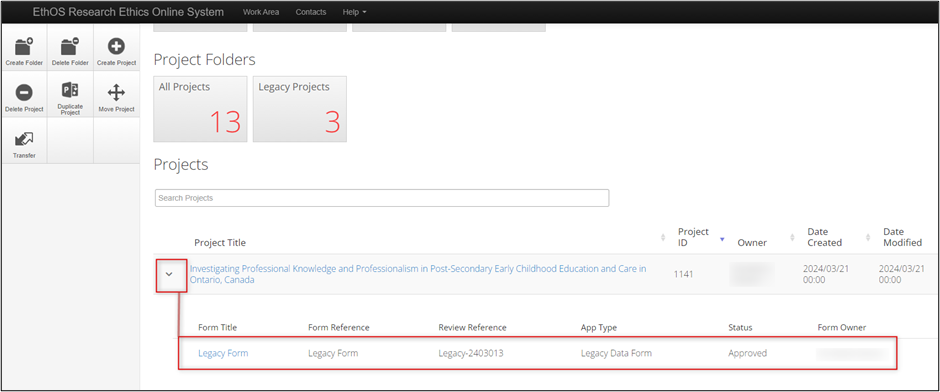
Task: Click the Review Reference column header
Action: pyautogui.click(x=472, y=327)
